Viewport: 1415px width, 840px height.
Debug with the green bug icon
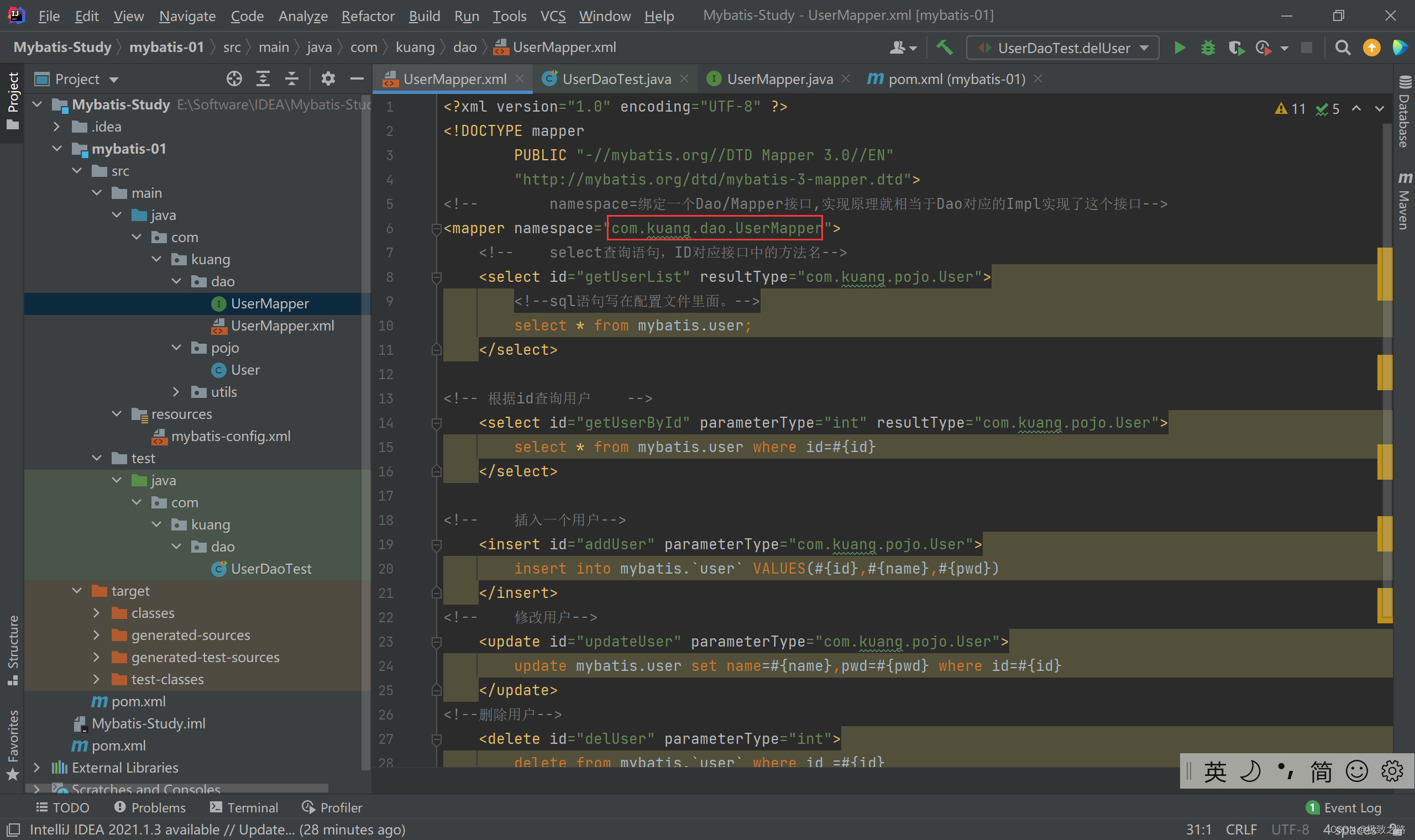pos(1208,48)
